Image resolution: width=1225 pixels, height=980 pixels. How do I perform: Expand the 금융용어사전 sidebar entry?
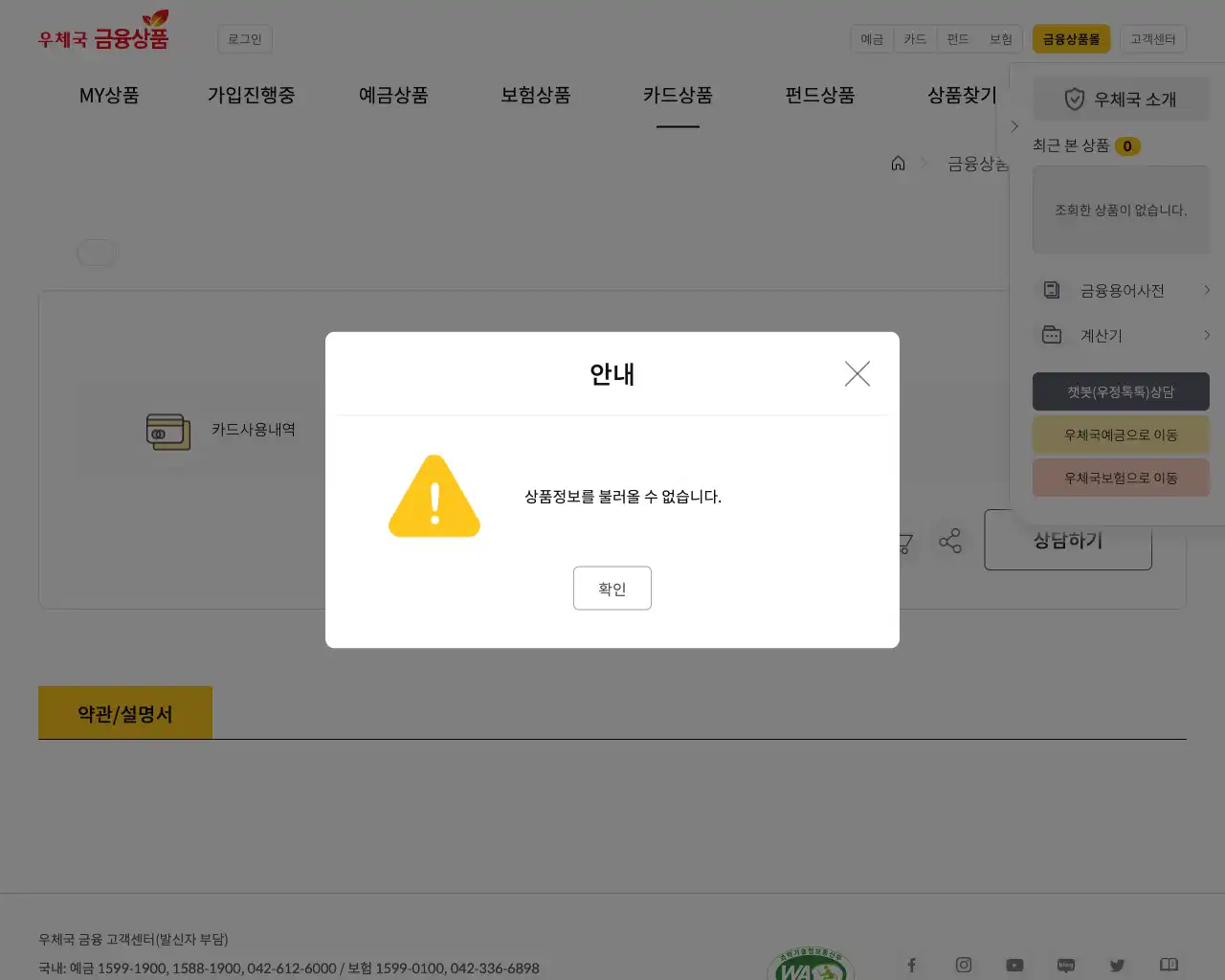[1205, 290]
